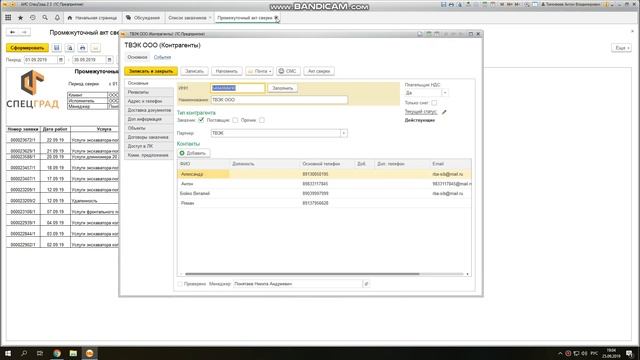The height and width of the screenshot is (360, 640).
Task: Select the Объекты side section
Action: point(149,128)
